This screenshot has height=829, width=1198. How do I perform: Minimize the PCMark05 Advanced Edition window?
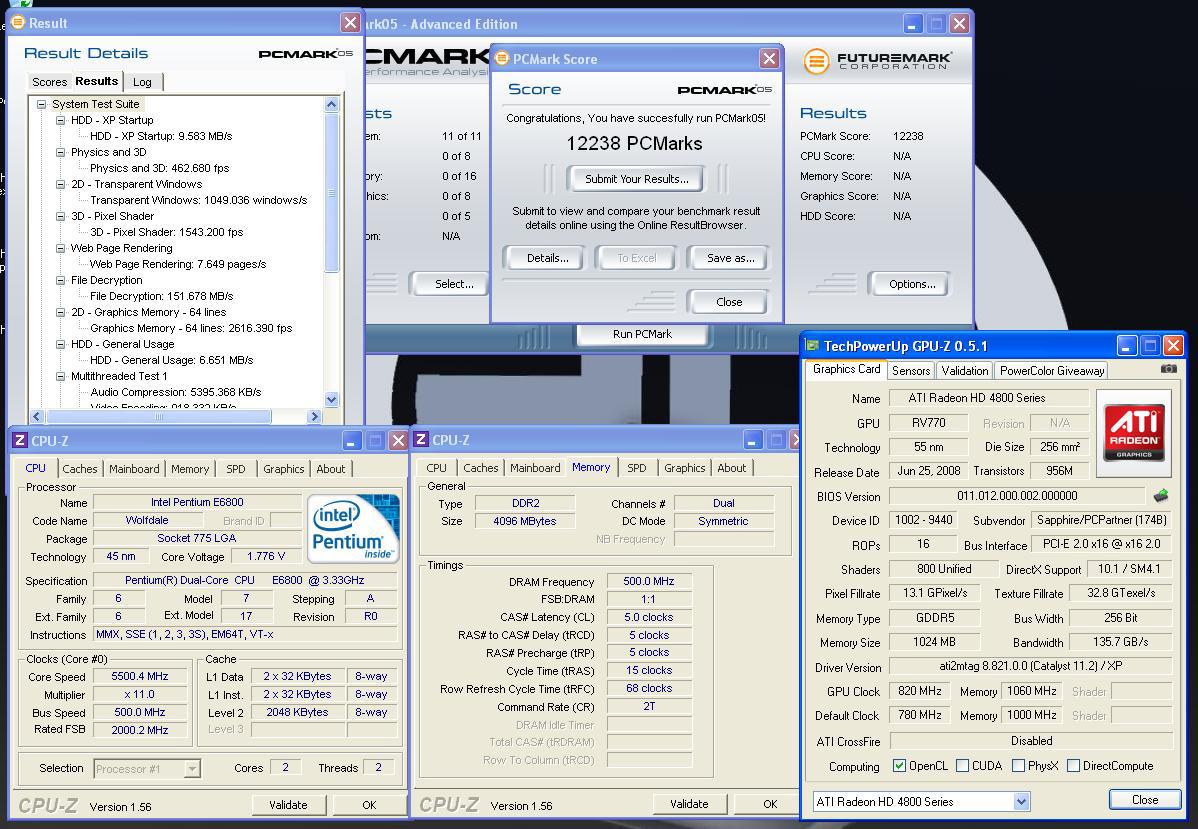(913, 24)
